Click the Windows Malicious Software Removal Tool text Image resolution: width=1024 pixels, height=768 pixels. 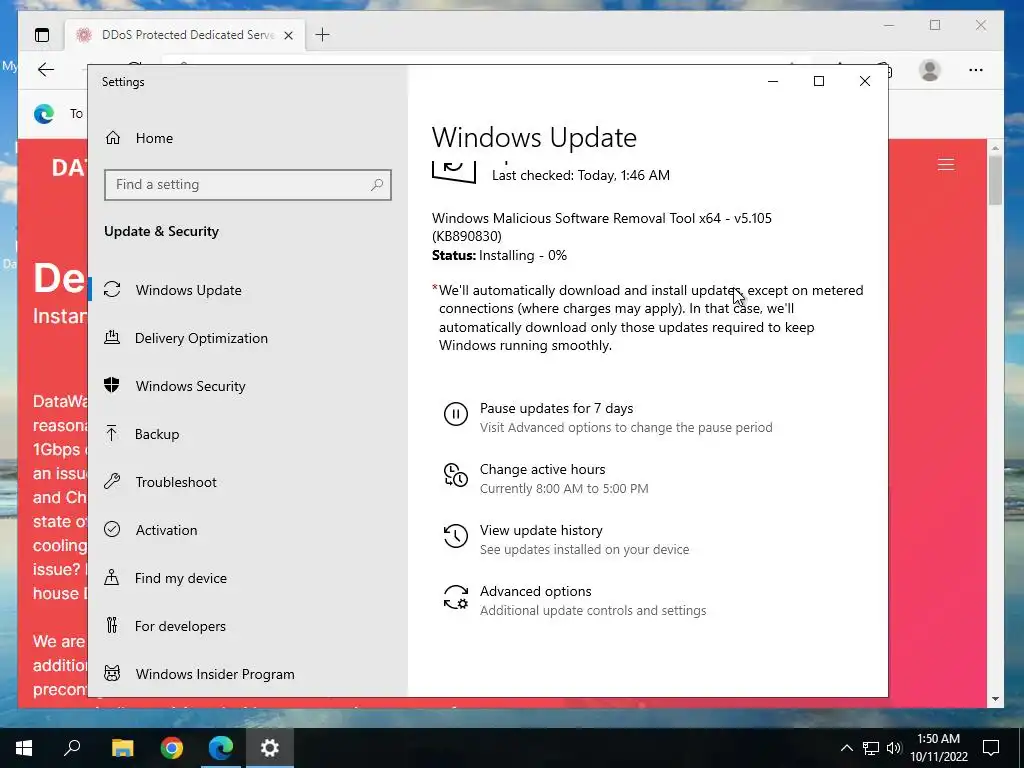(x=601, y=227)
